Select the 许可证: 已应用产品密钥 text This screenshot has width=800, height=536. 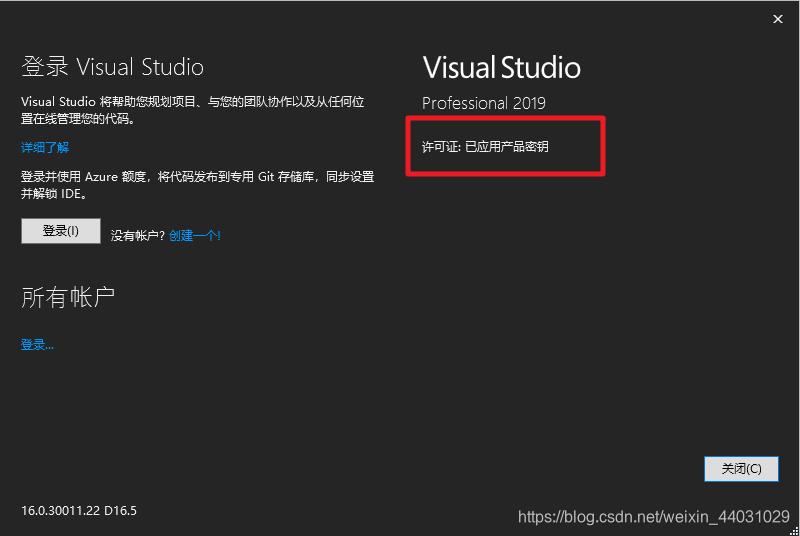tap(485, 147)
